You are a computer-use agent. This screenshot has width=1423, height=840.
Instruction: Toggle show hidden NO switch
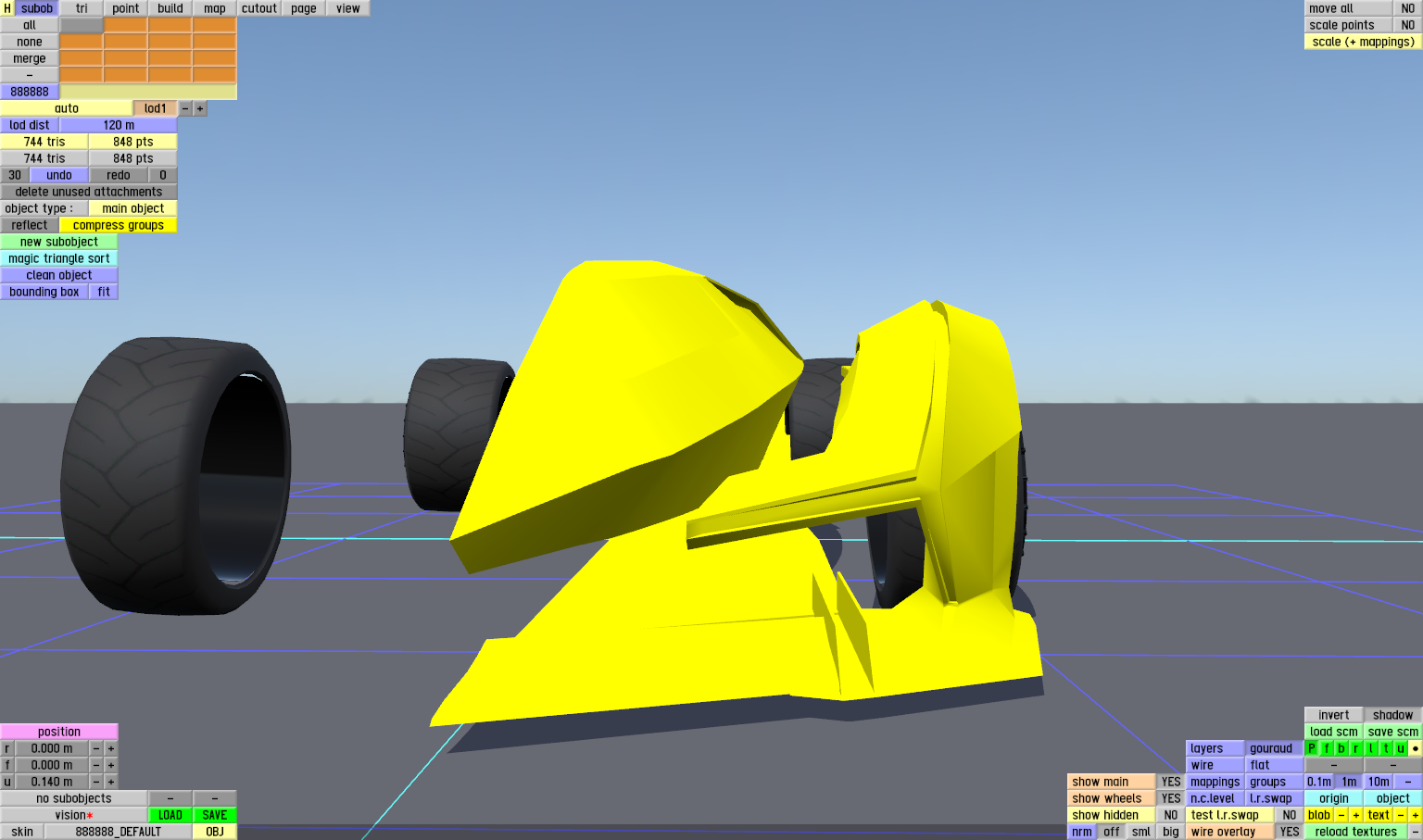(x=1171, y=815)
